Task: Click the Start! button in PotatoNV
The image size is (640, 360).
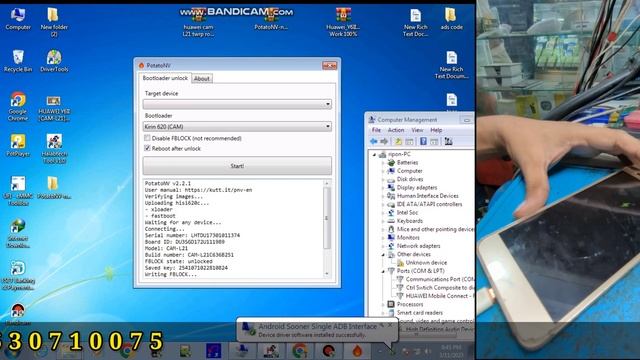Action: click(237, 166)
